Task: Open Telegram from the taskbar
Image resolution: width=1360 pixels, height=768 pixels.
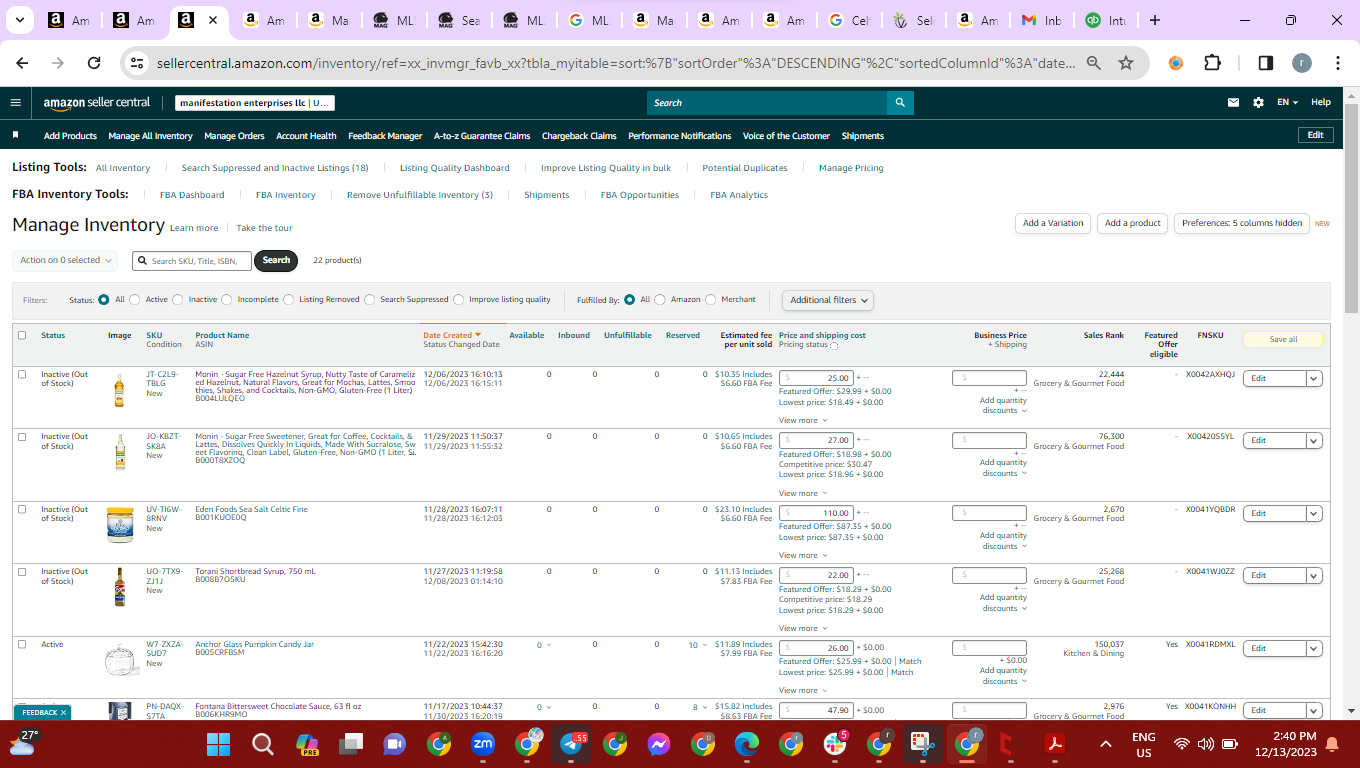Action: coord(571,744)
